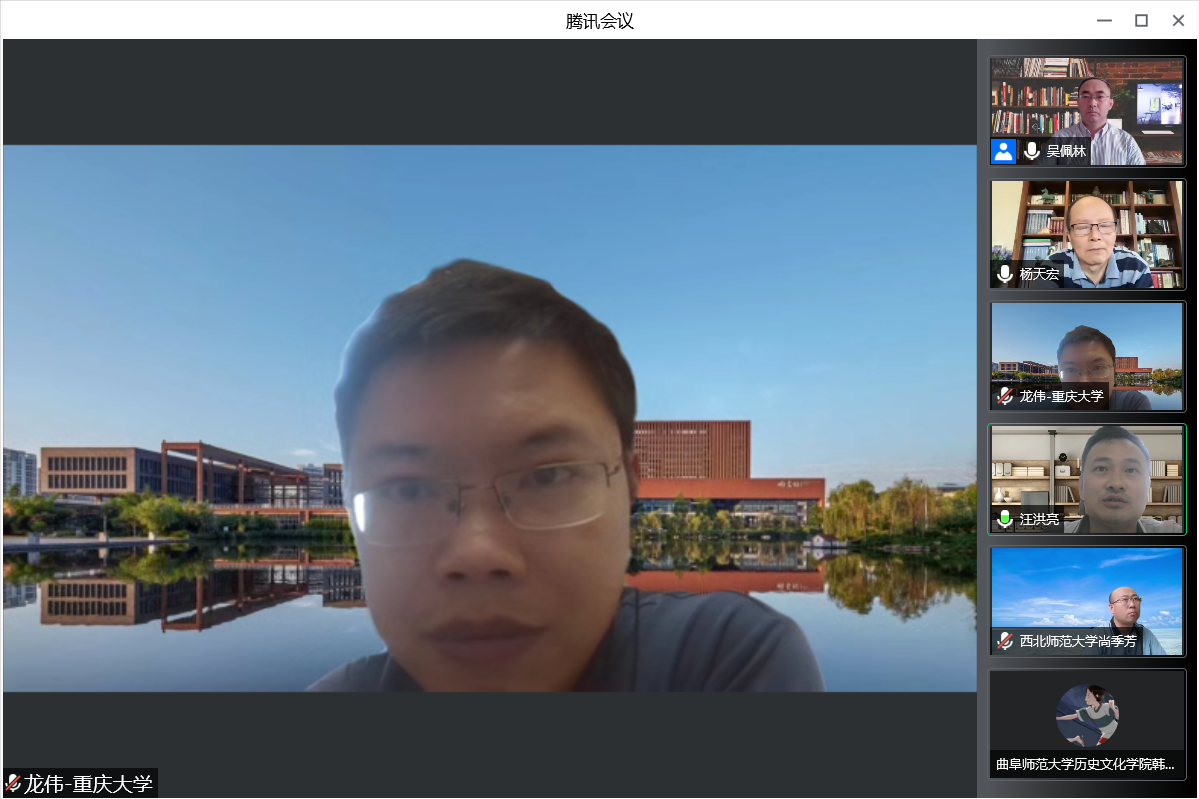The width and height of the screenshot is (1199, 799).
Task: Click the microphone icon next to 吴佩林
Action: point(1032,151)
